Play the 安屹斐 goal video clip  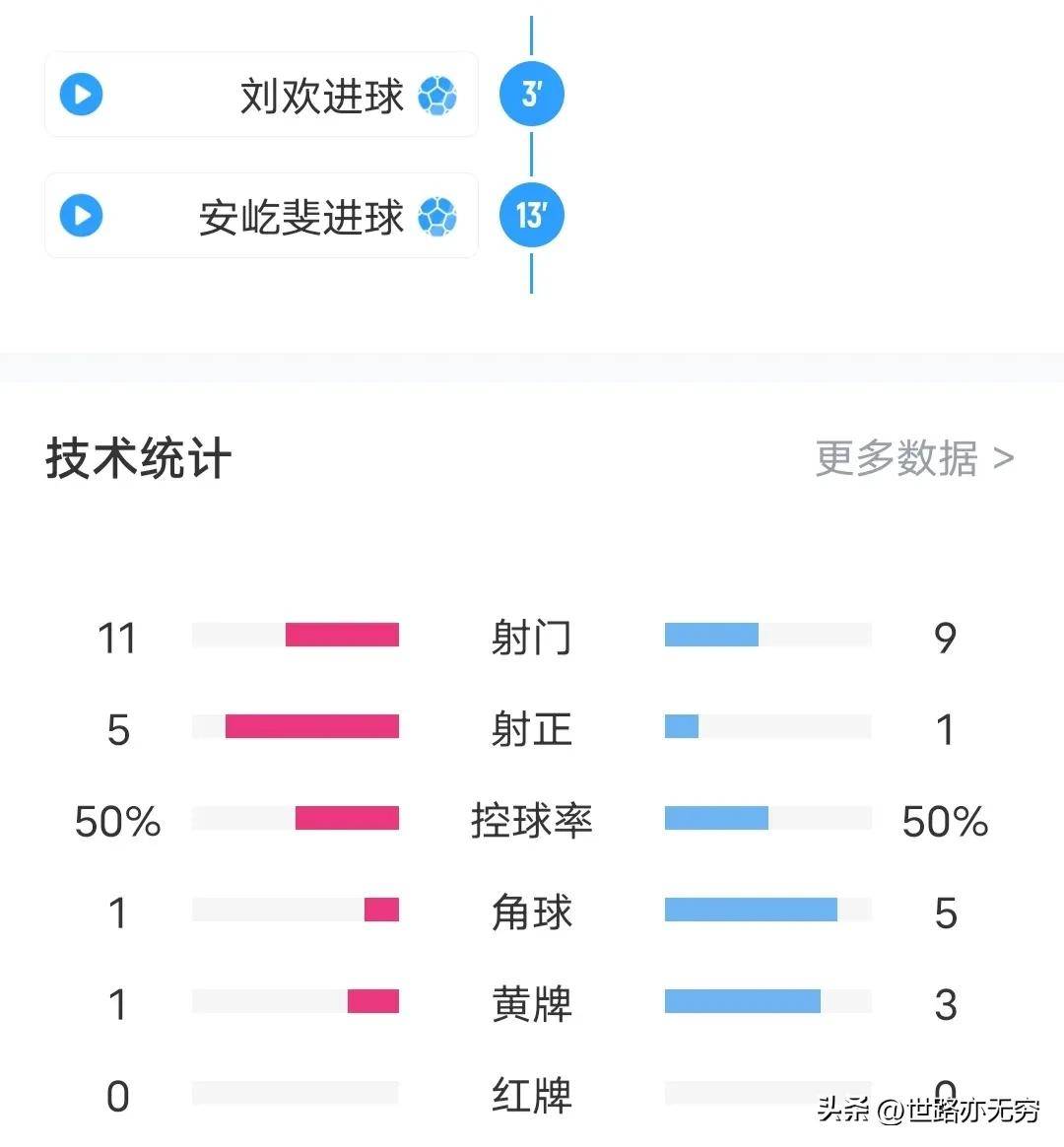point(80,217)
